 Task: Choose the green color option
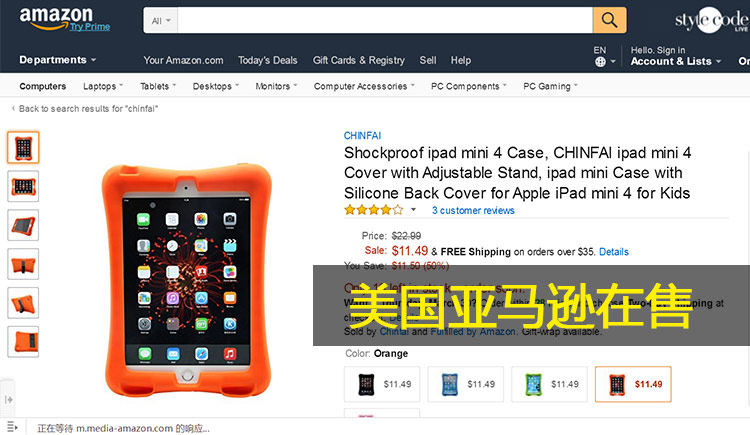[549, 384]
